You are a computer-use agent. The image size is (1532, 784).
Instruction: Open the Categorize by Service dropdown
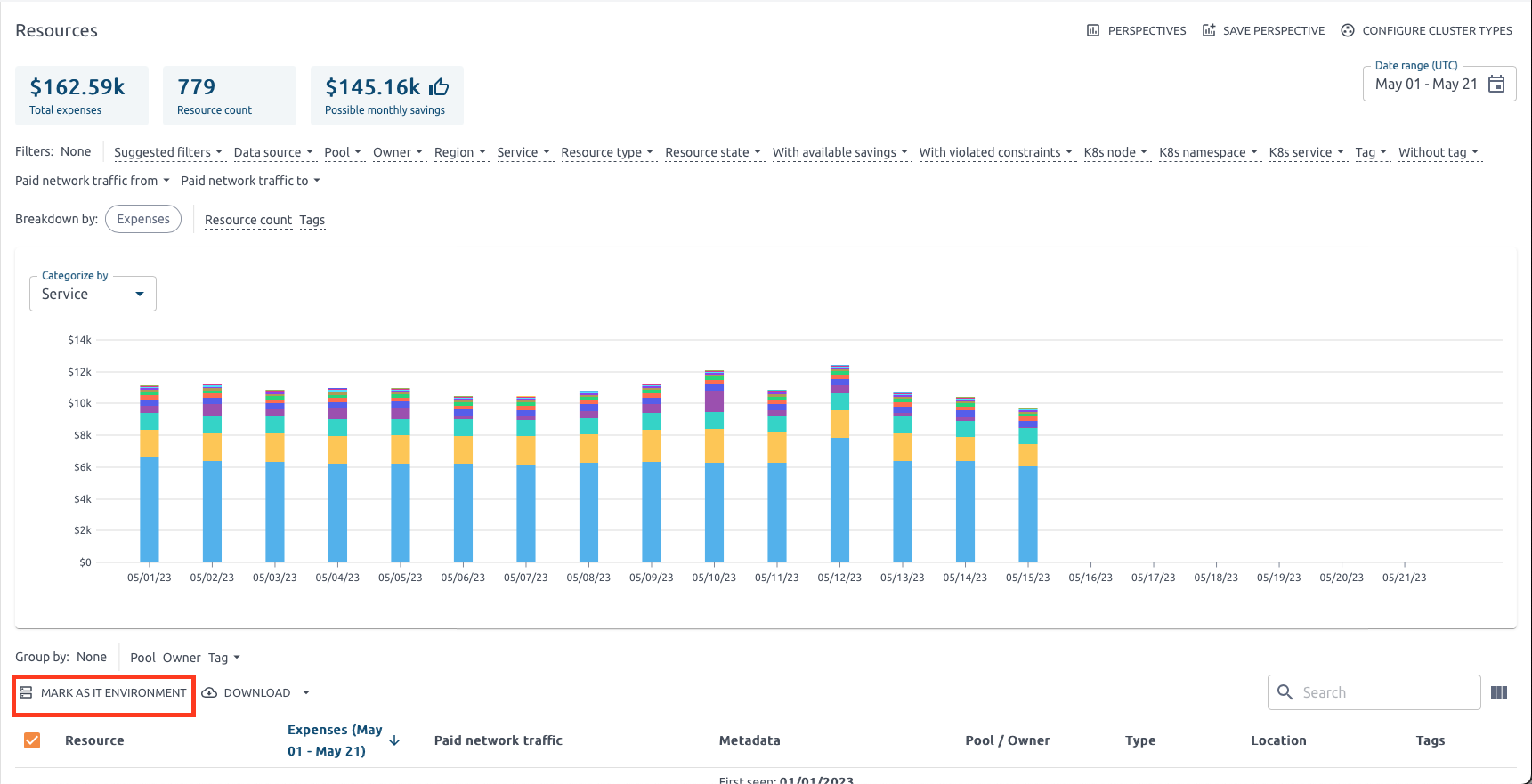point(93,294)
